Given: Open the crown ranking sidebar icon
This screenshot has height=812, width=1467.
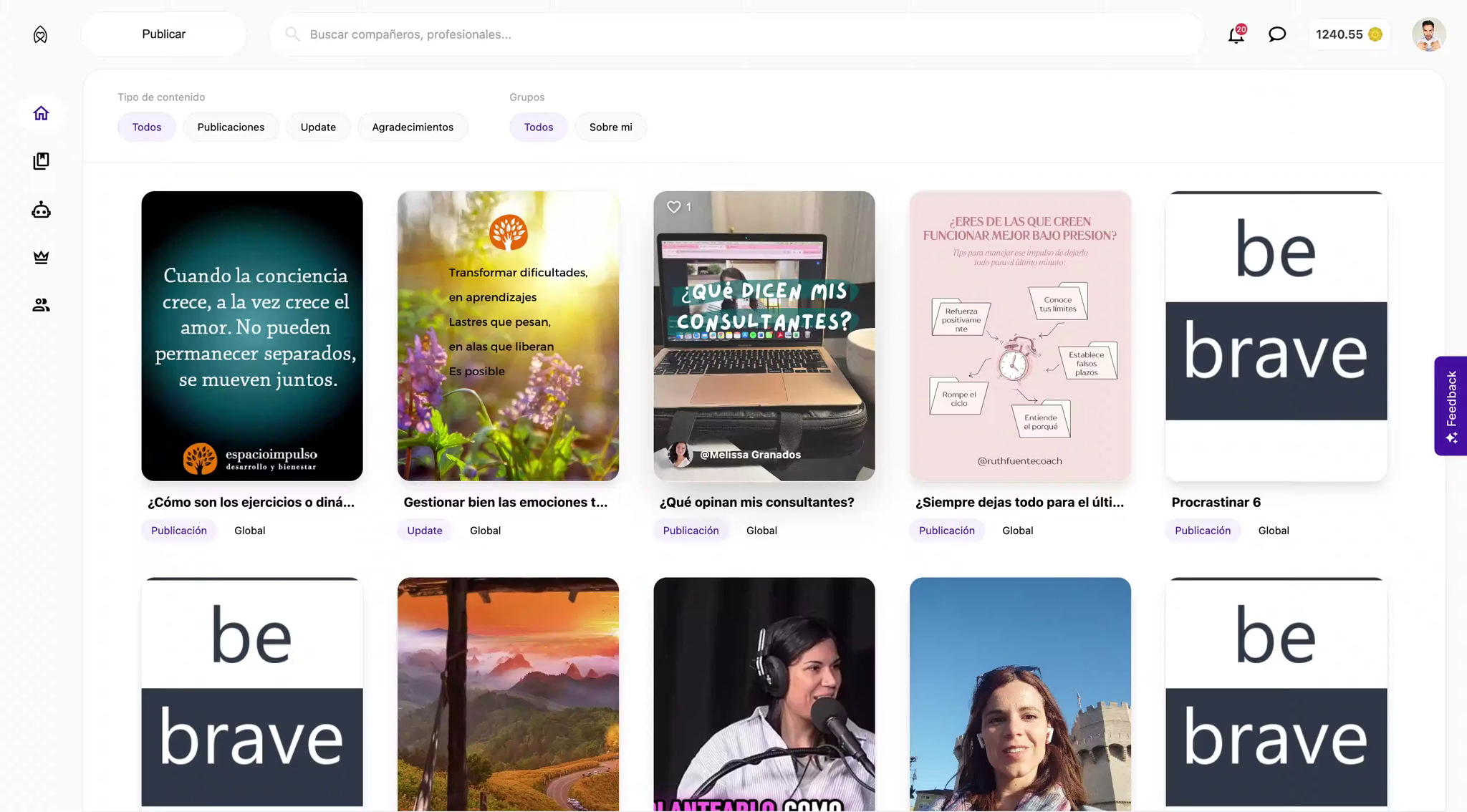Looking at the screenshot, I should pyautogui.click(x=41, y=257).
